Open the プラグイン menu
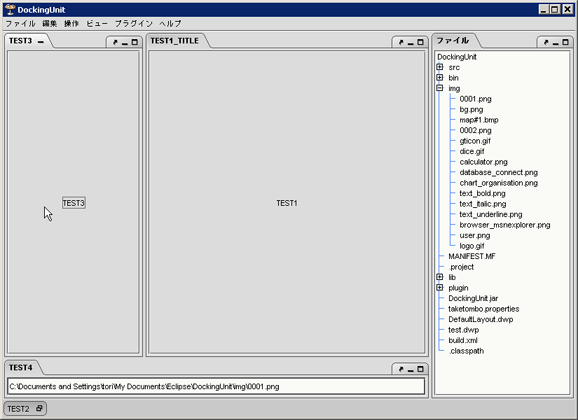 coord(134,24)
